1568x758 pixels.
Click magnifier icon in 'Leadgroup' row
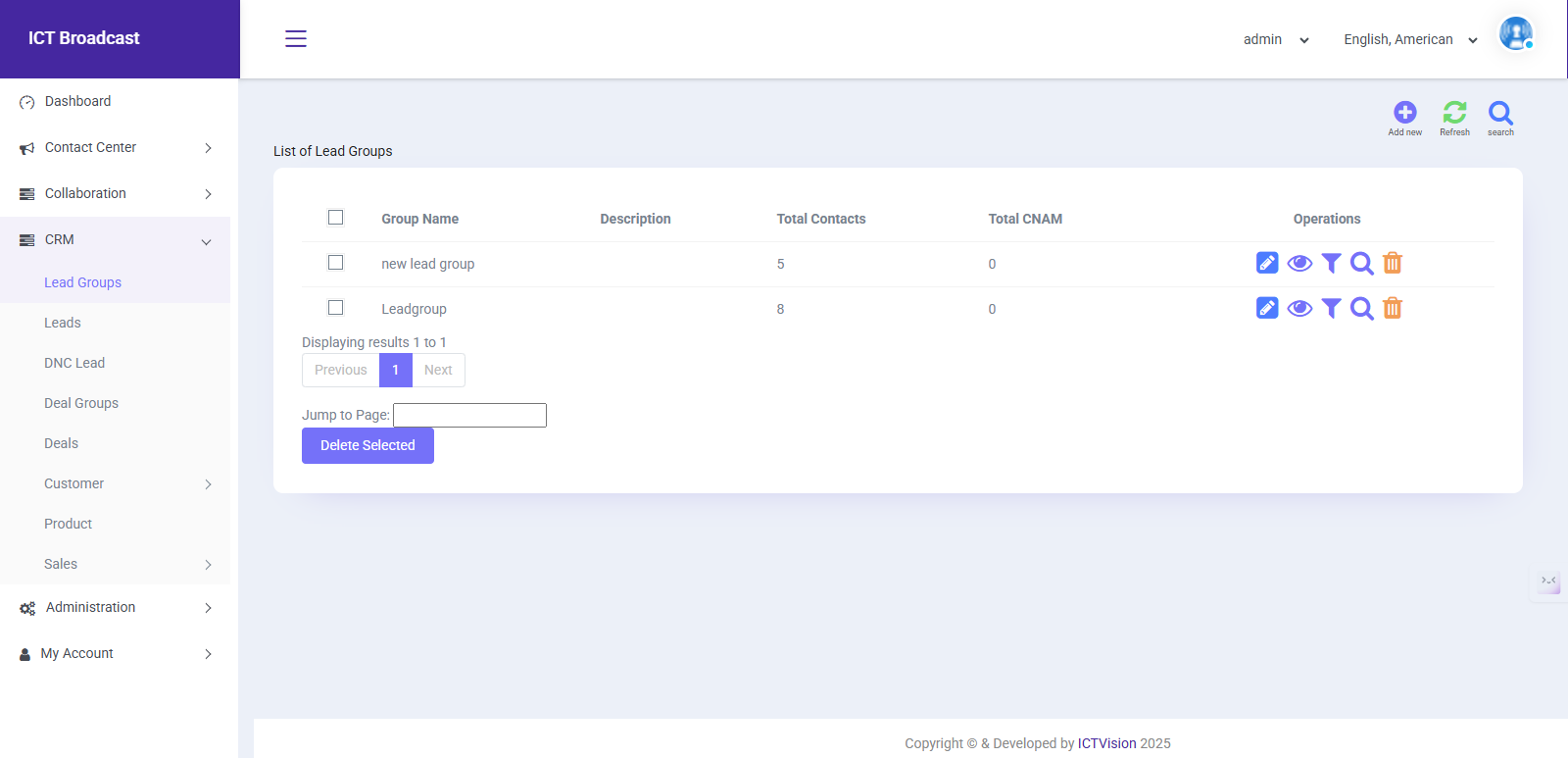(1361, 308)
